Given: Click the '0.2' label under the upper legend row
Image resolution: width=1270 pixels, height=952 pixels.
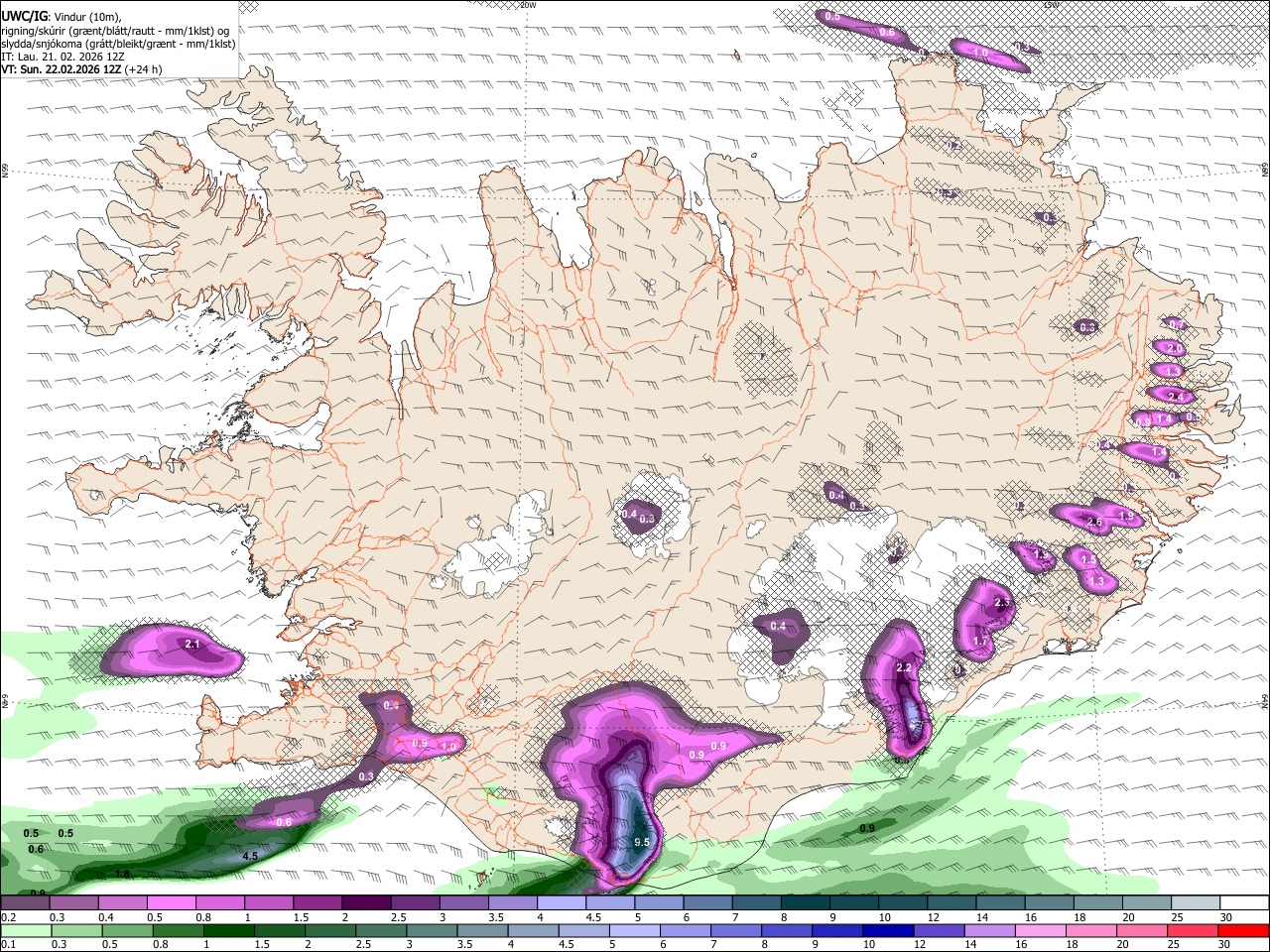Looking at the screenshot, I should 9,917.
